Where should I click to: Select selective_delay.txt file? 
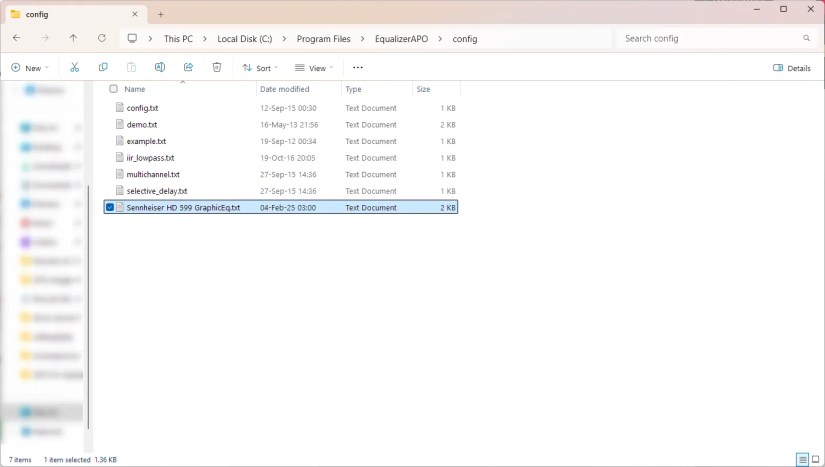(x=157, y=191)
